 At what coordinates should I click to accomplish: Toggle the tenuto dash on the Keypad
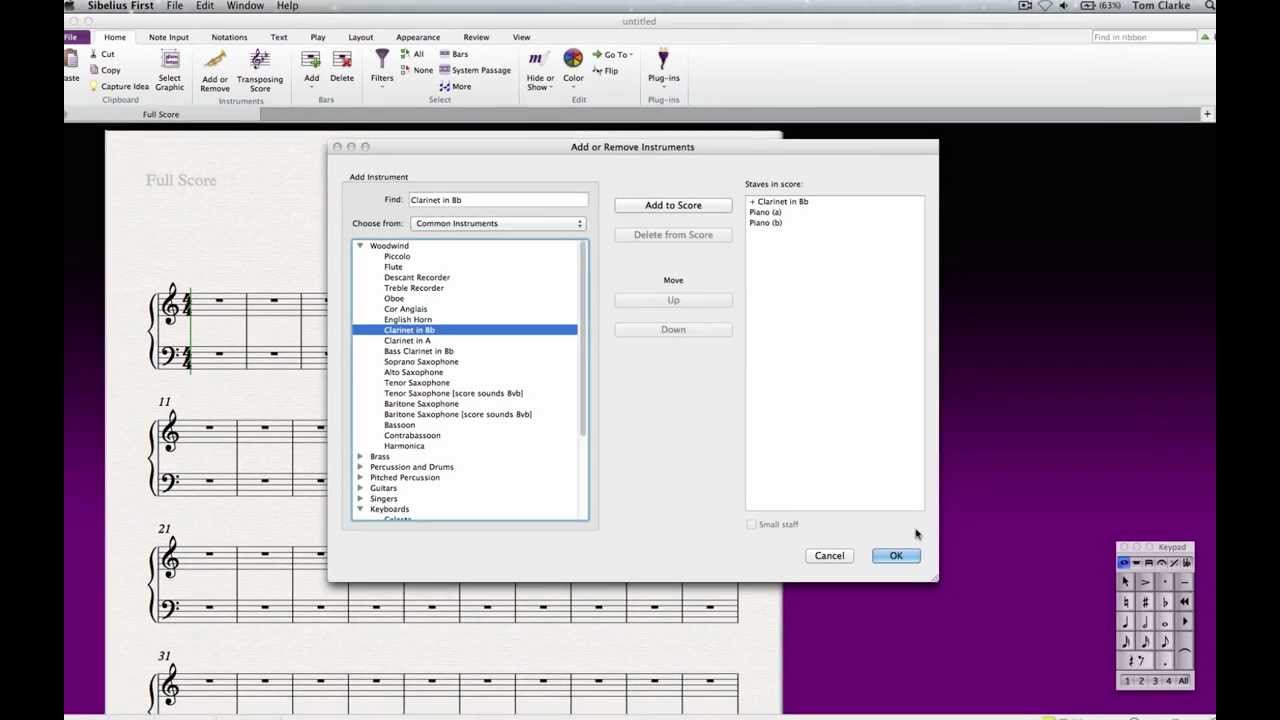click(1184, 582)
